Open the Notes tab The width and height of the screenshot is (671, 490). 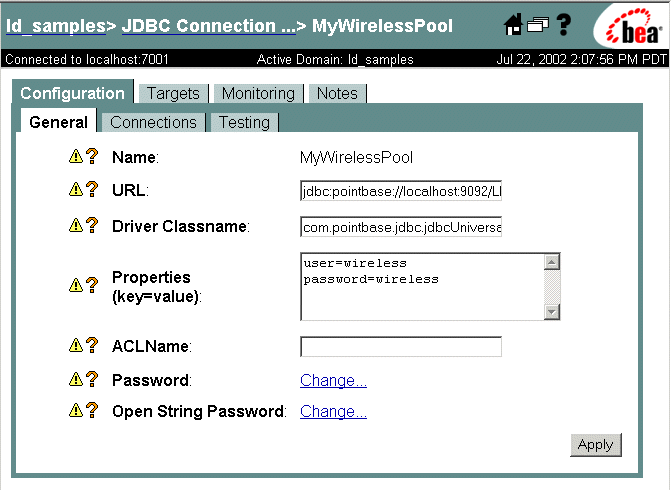[337, 93]
